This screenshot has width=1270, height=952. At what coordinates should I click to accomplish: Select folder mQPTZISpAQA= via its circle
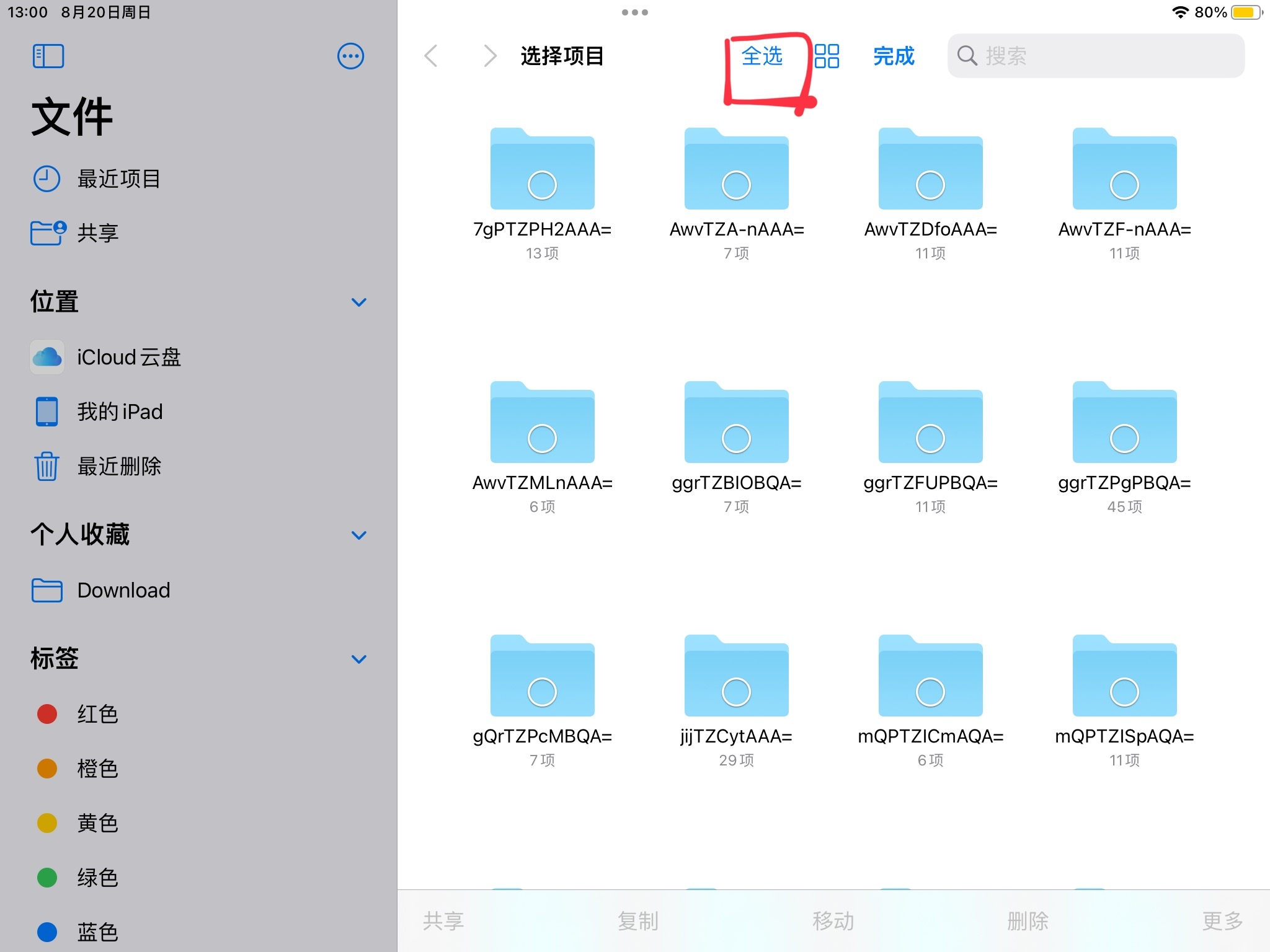pos(1124,692)
